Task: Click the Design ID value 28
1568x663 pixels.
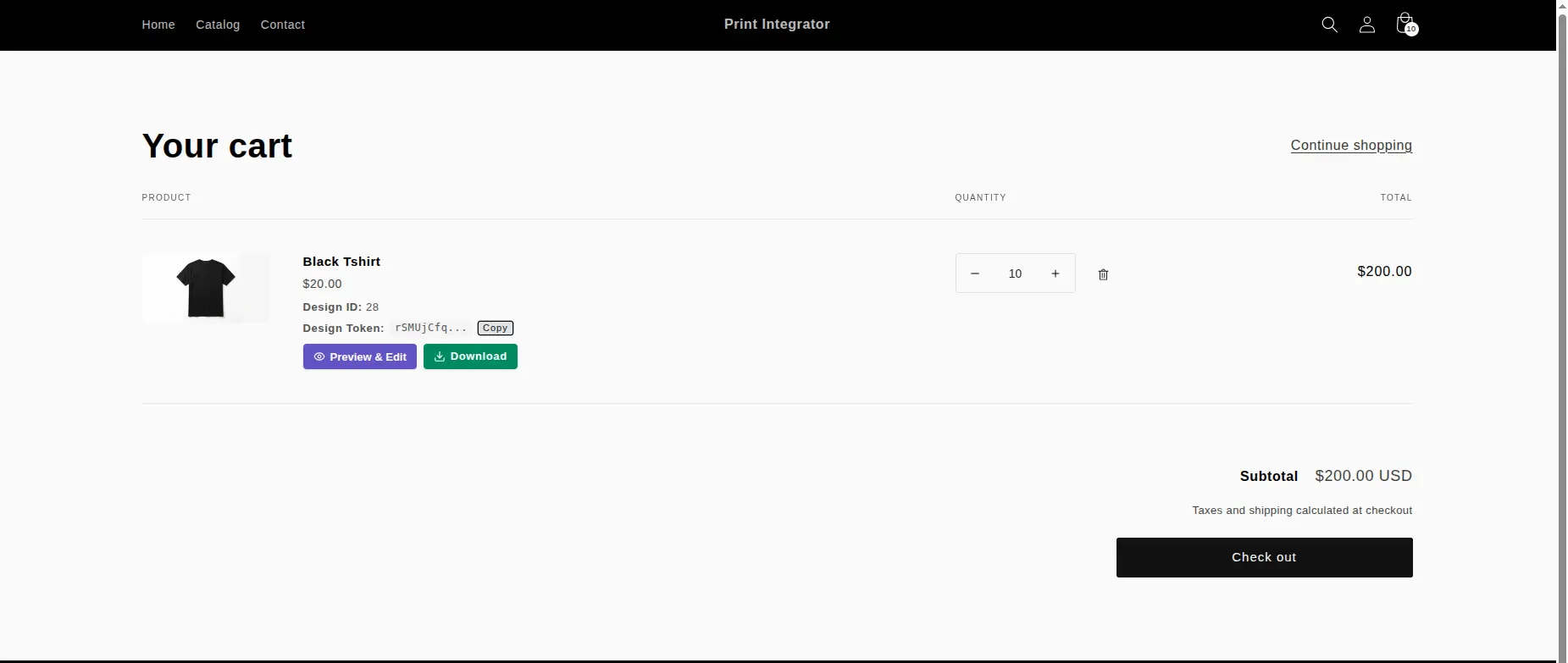Action: pyautogui.click(x=372, y=307)
